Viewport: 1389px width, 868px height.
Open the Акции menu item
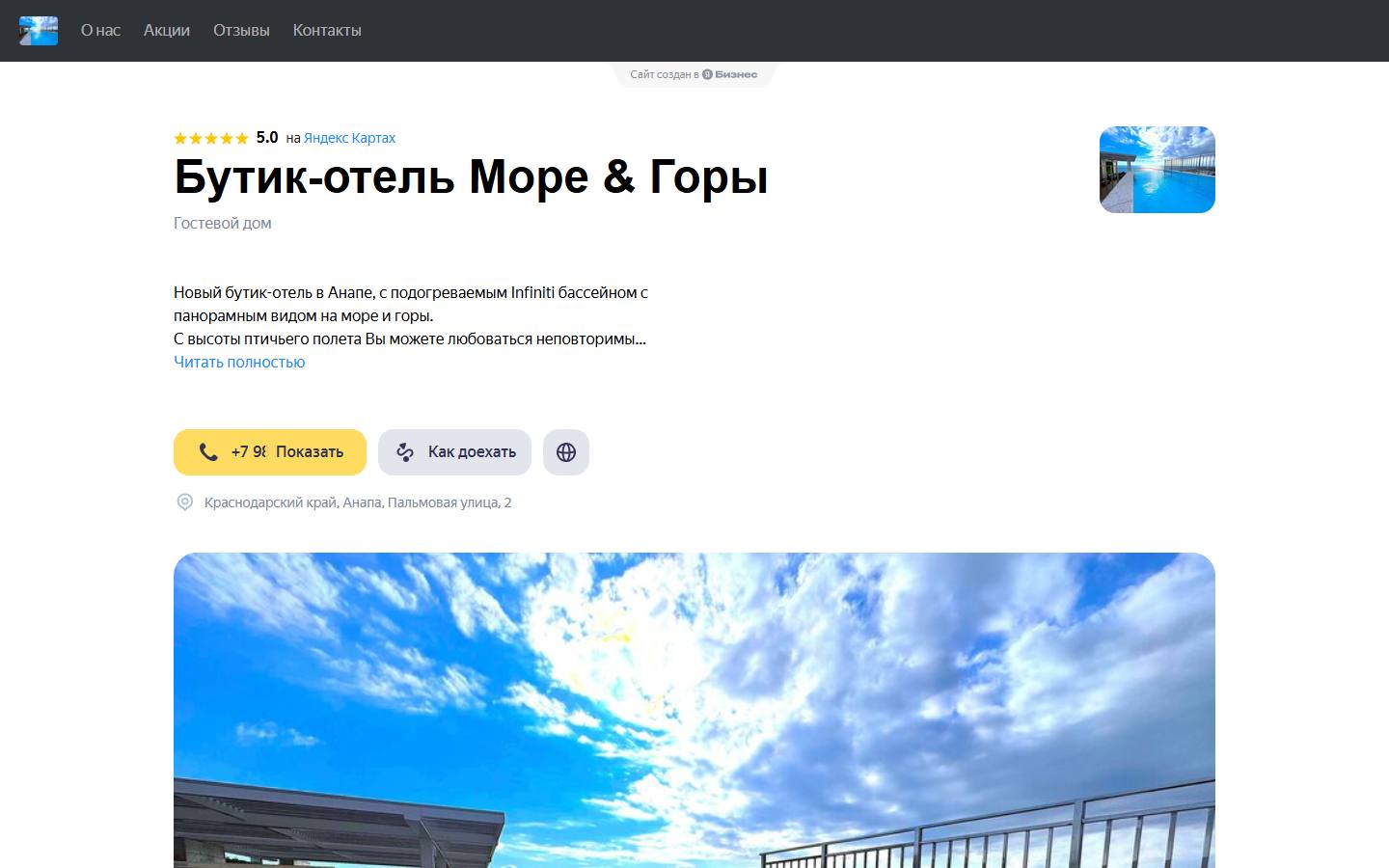point(167,31)
